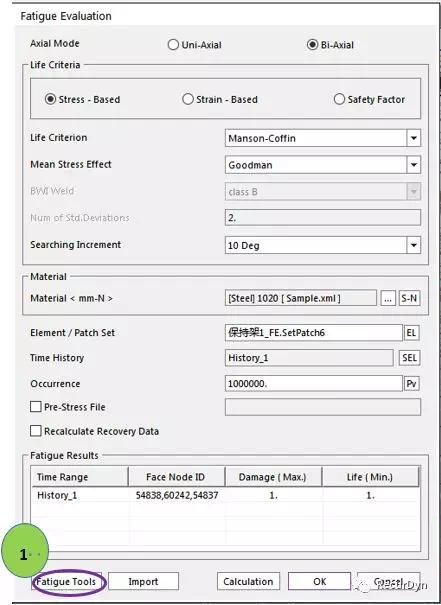Click the EL element selector button

tap(411, 333)
